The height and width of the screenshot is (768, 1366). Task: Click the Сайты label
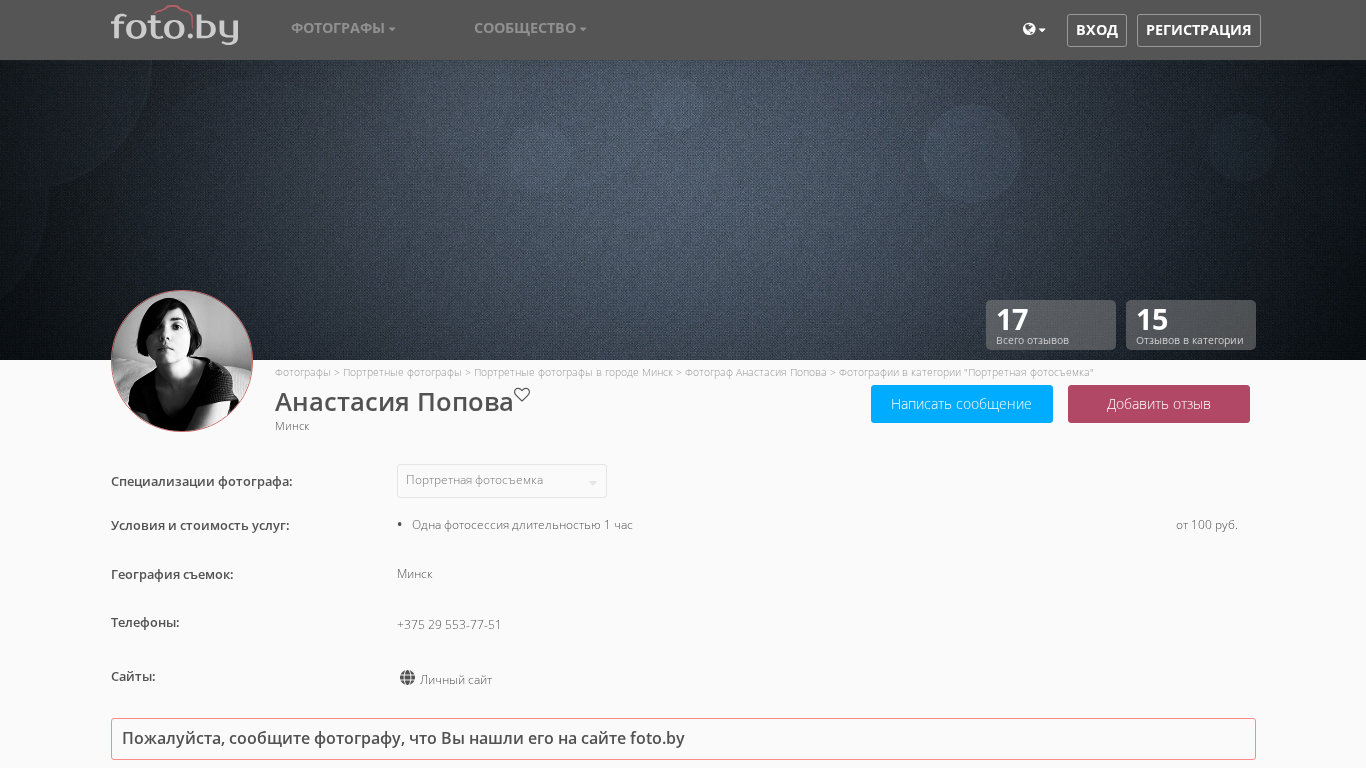tap(133, 677)
